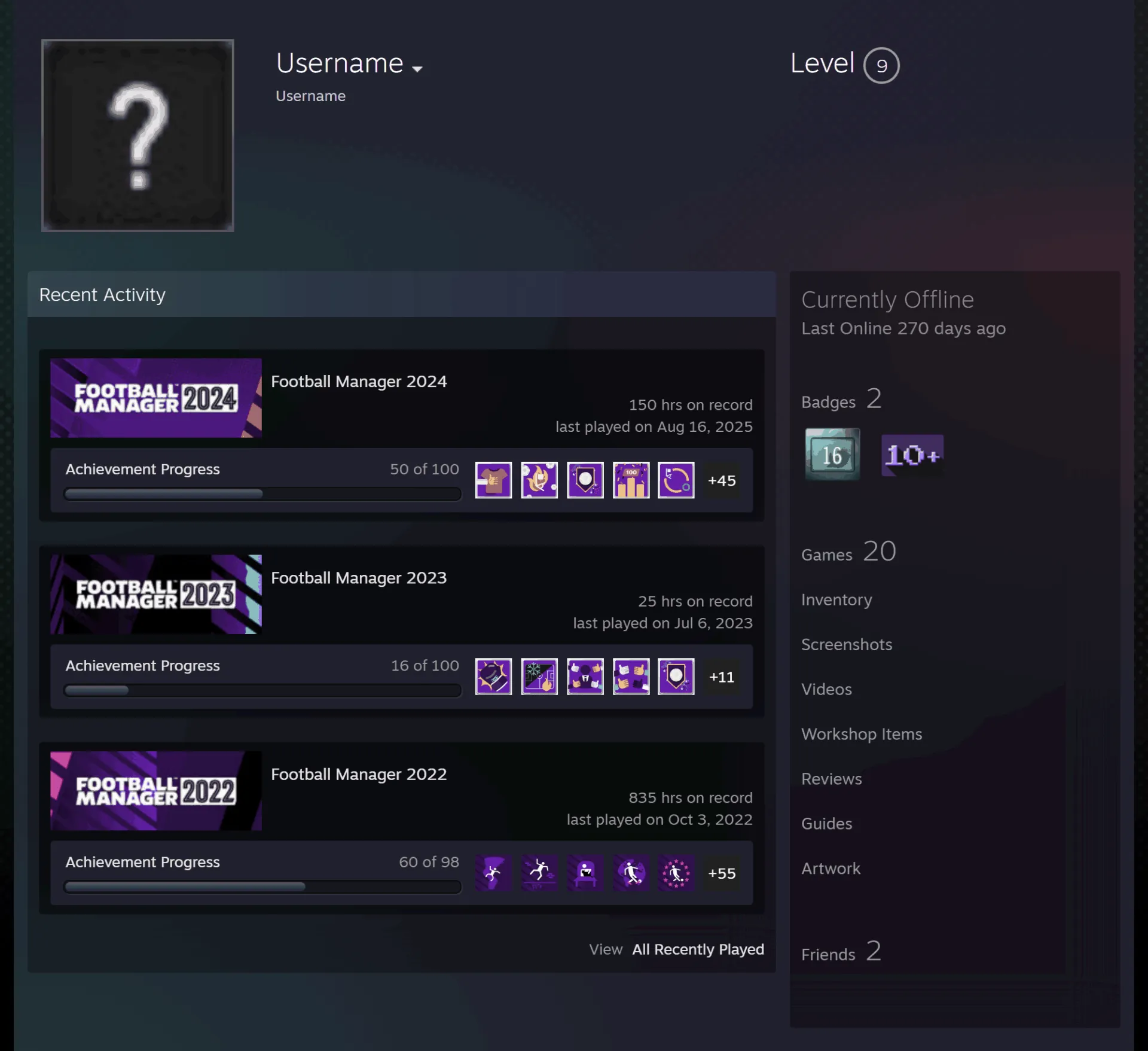Click the seated manager achievement icon for Football Manager 2022
The width and height of the screenshot is (1148, 1051).
[585, 873]
